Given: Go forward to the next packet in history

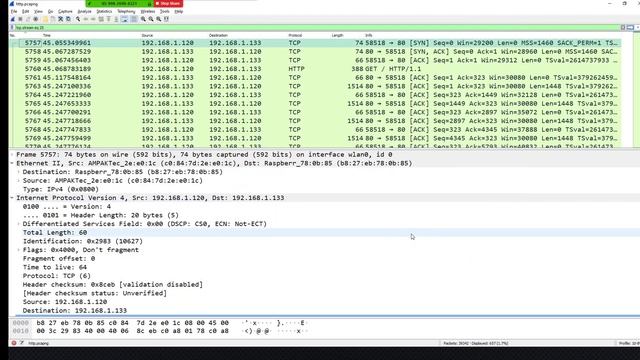Looking at the screenshot, I should pyautogui.click(x=93, y=19).
